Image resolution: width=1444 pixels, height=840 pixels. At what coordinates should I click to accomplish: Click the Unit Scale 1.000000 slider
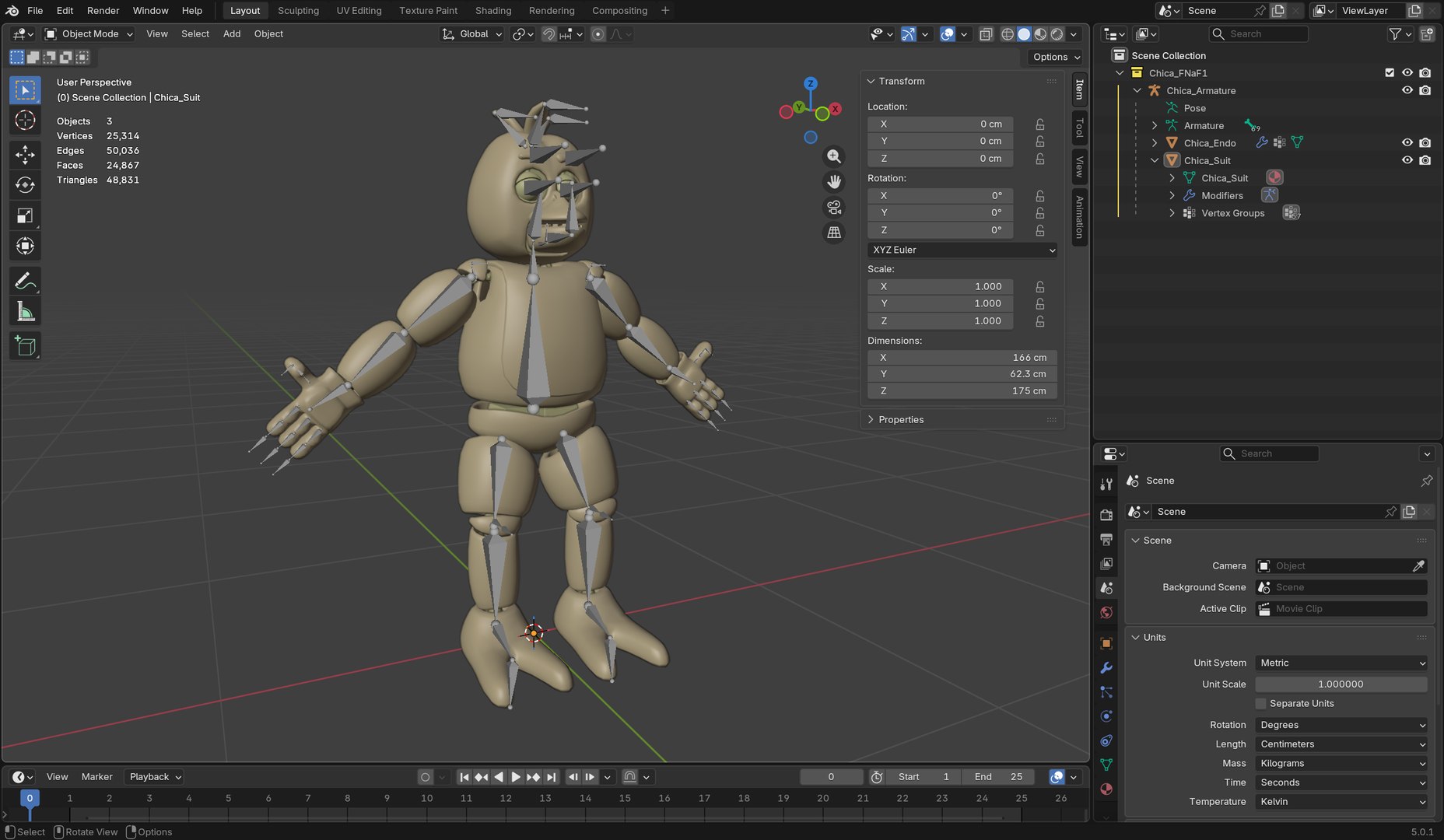click(x=1341, y=684)
